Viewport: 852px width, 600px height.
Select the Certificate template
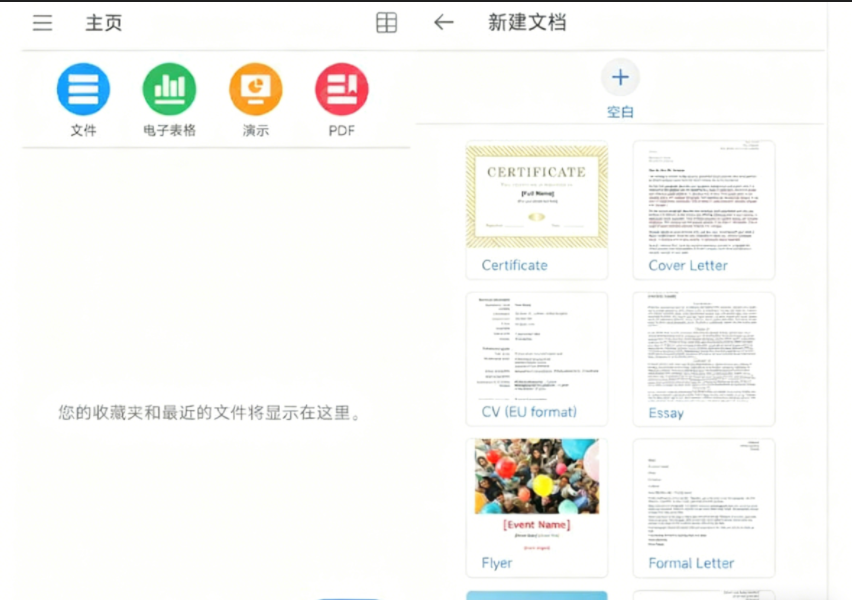[x=536, y=195]
